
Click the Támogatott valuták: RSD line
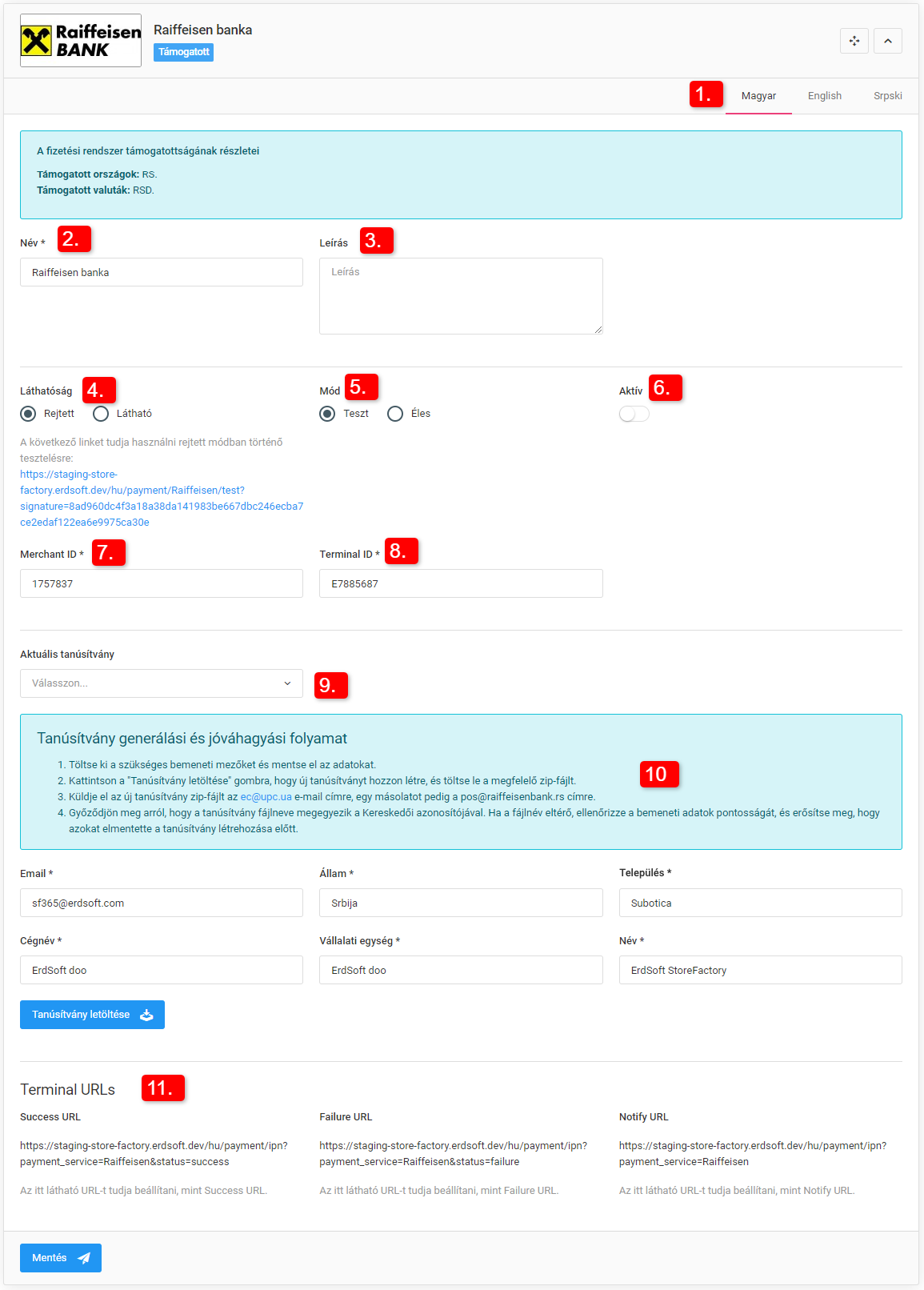pos(95,190)
